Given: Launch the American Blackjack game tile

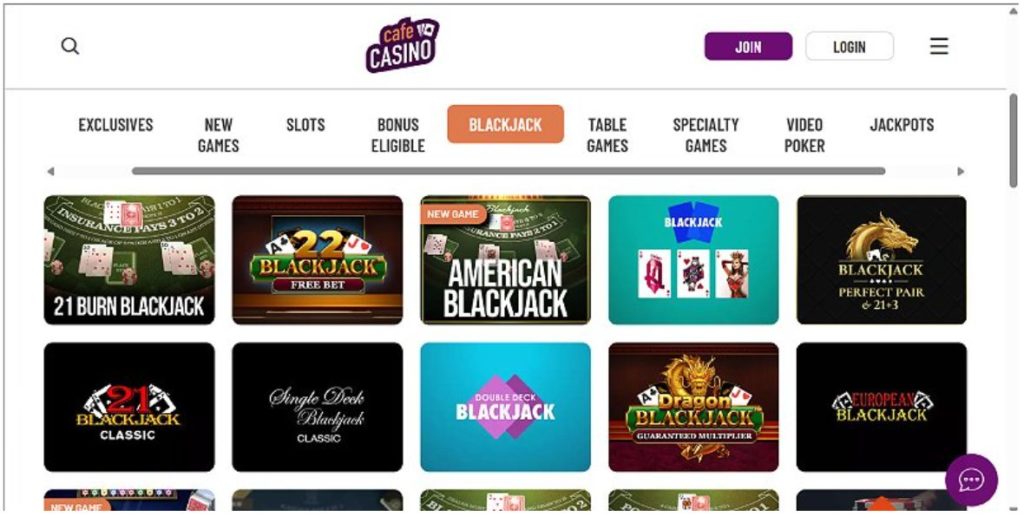Looking at the screenshot, I should (x=505, y=260).
